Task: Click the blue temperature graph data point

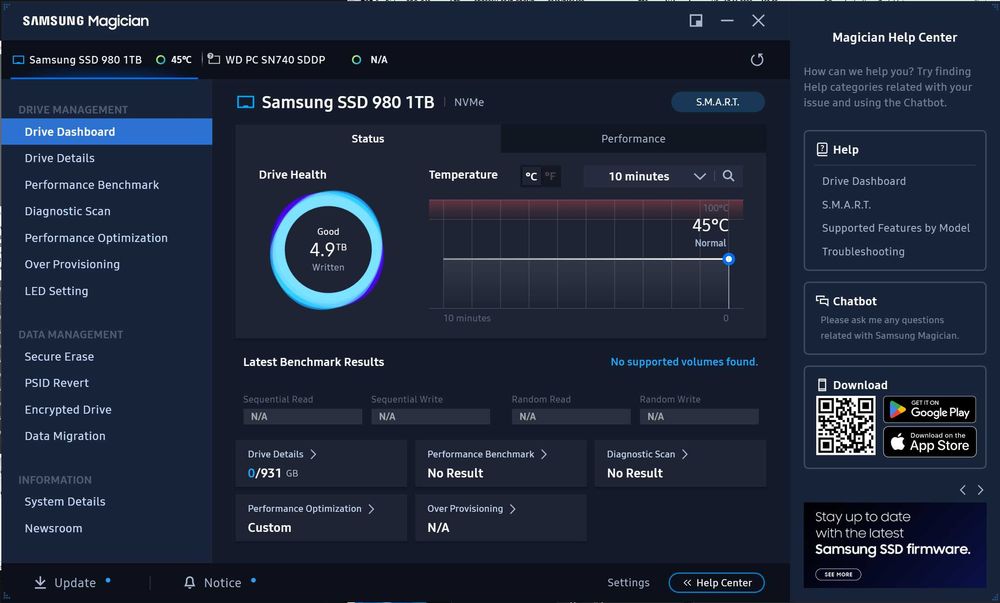Action: (728, 259)
